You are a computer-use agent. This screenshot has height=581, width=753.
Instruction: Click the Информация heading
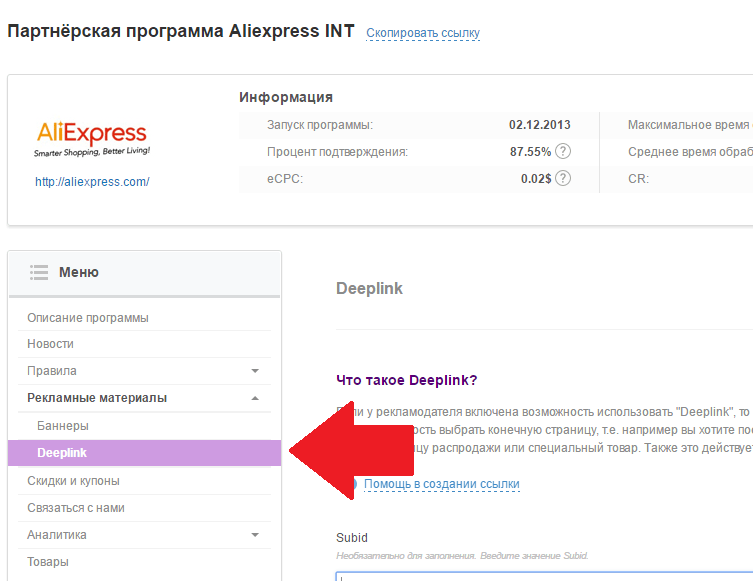click(x=286, y=97)
